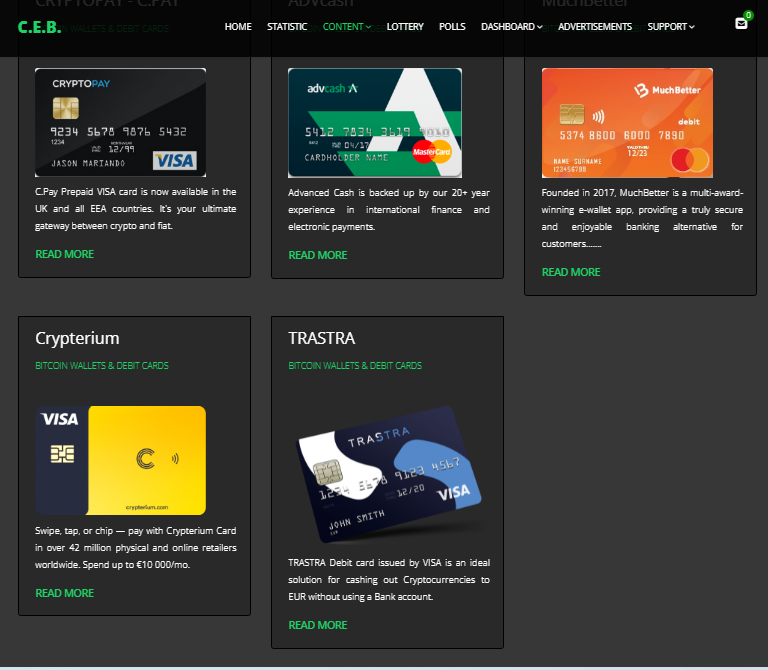Viewport: 768px width, 670px height.
Task: Click the Crypterium swipe, tap, or chip description
Action: 136,548
